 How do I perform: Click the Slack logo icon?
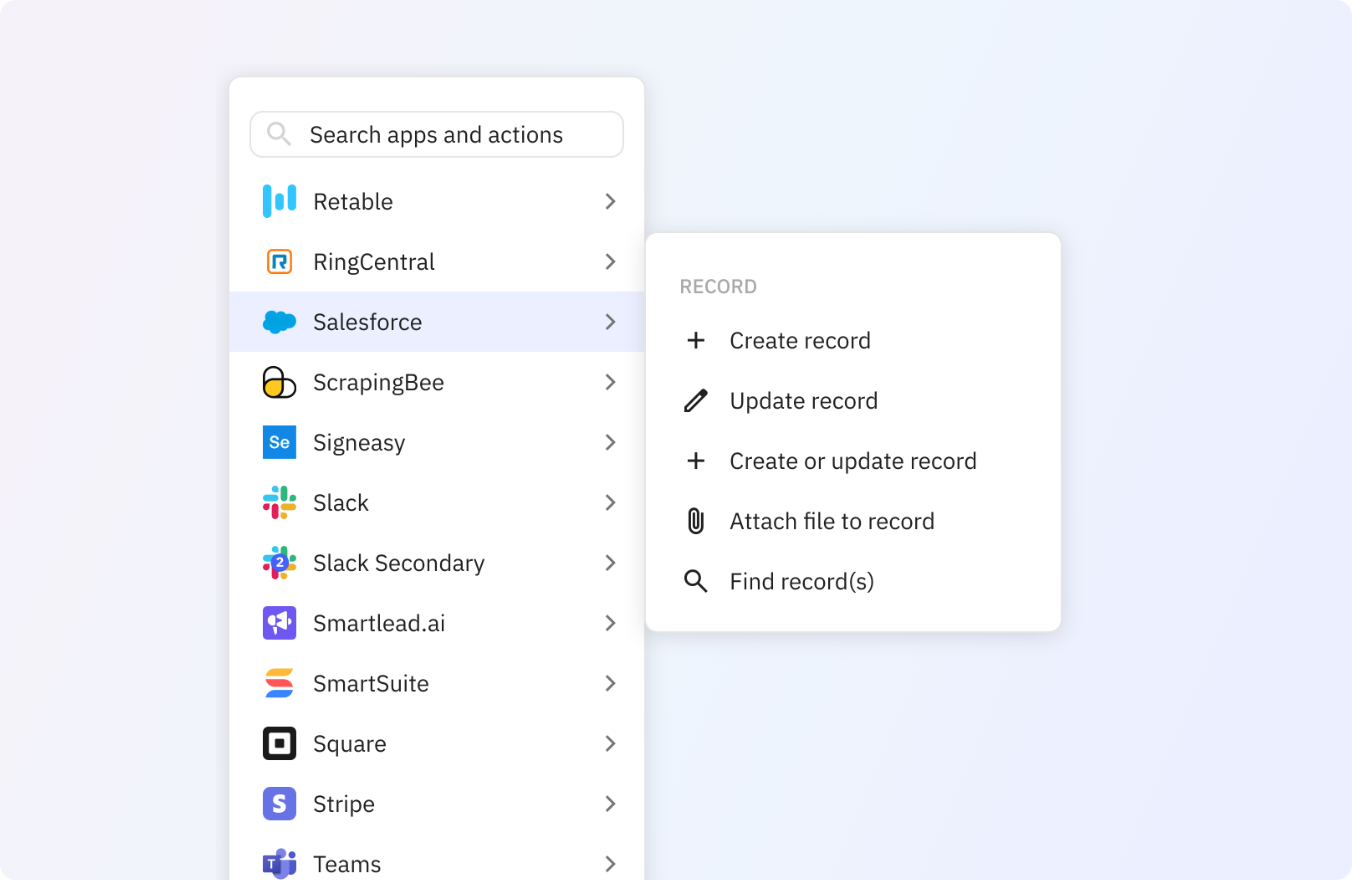(x=279, y=502)
